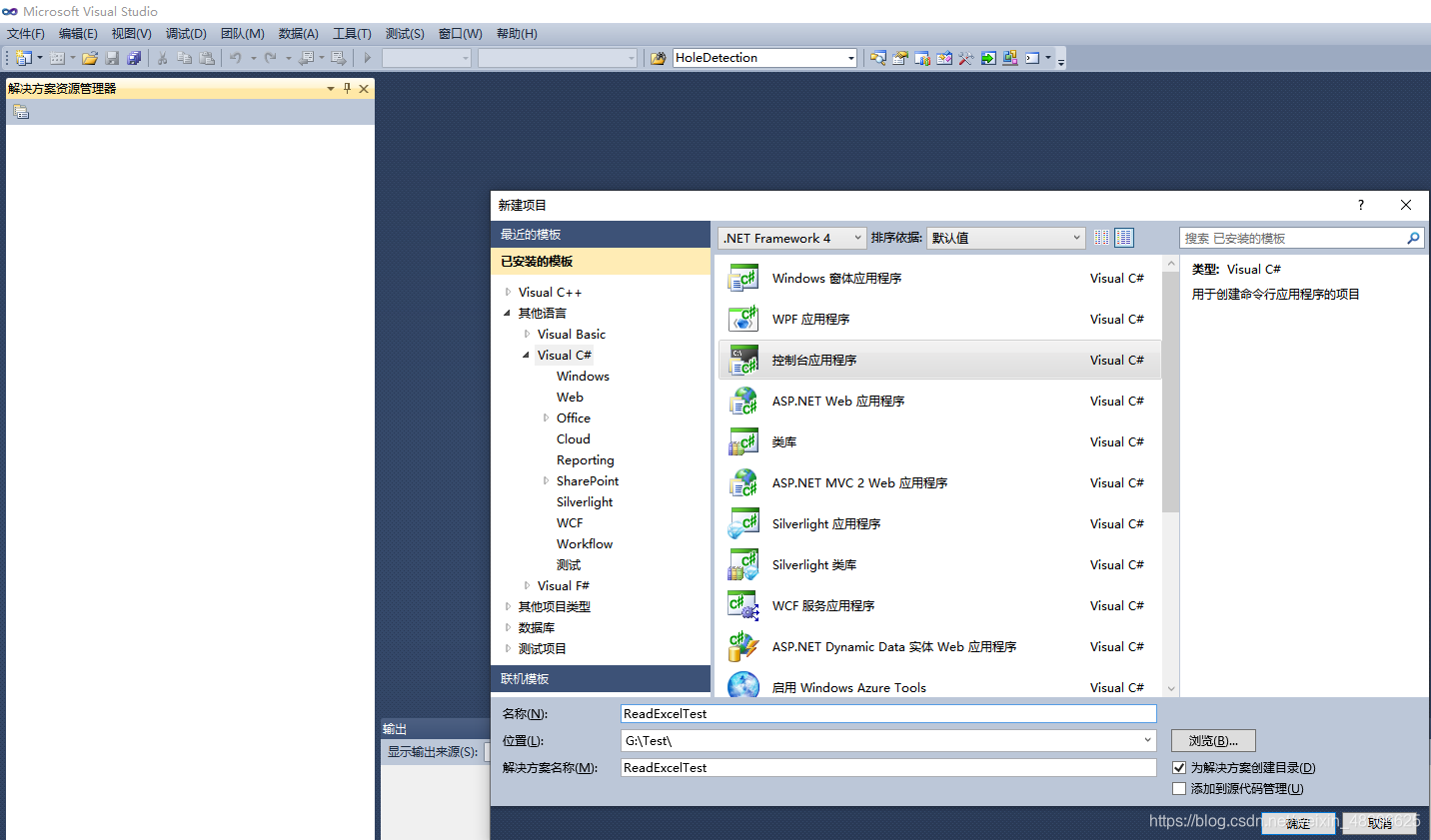Screen dimensions: 1431x840
Task: Click the Find in Files magnifier icon
Action: 878,58
